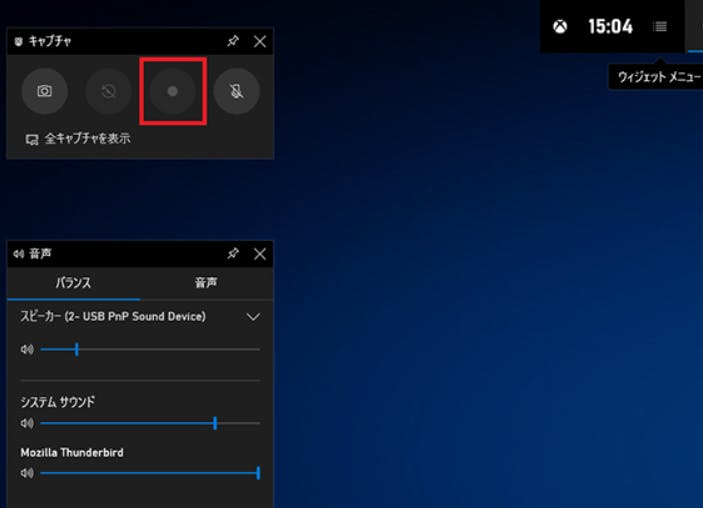Click the システム サウンド label

[58, 402]
